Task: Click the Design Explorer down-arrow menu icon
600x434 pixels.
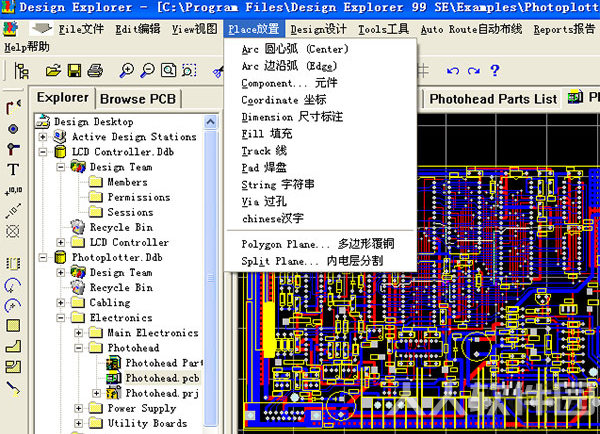Action: 41,29
